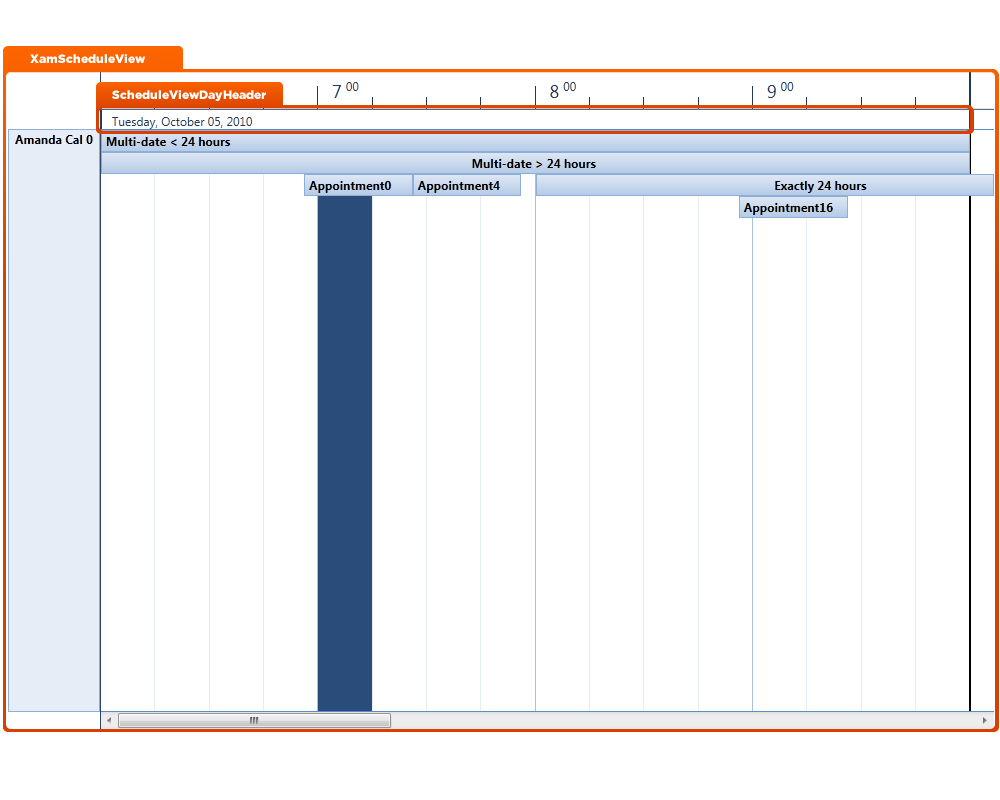
Task: Select the 'Multi-date < 24 hours' appointment
Action: 535,142
